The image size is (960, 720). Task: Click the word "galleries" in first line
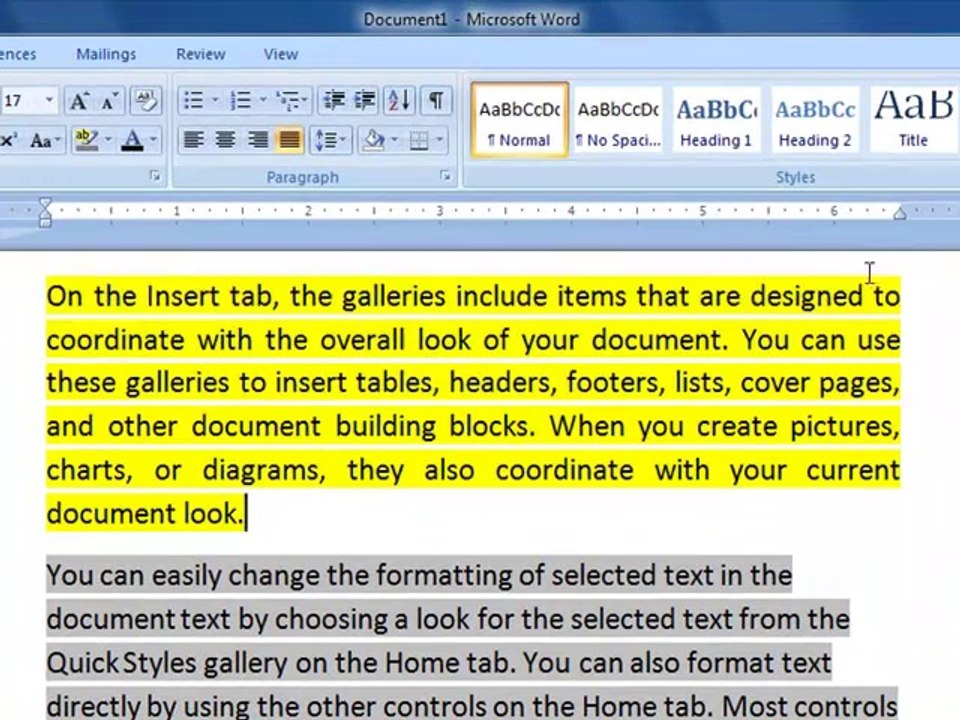click(394, 296)
